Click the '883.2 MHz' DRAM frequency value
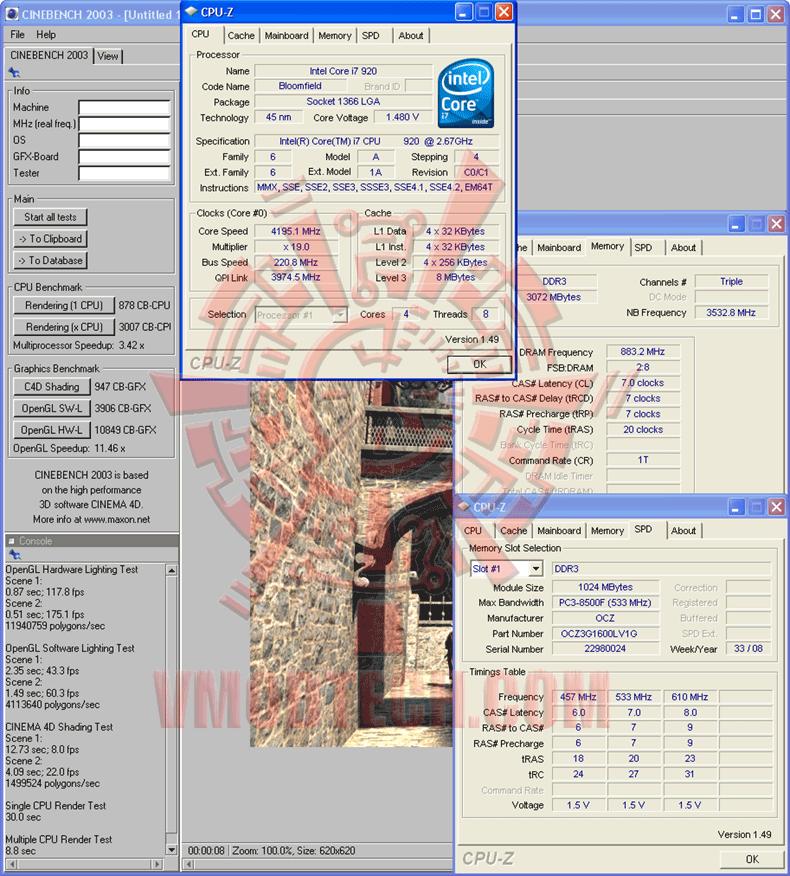Screen dimensions: 790x876 click(x=643, y=352)
